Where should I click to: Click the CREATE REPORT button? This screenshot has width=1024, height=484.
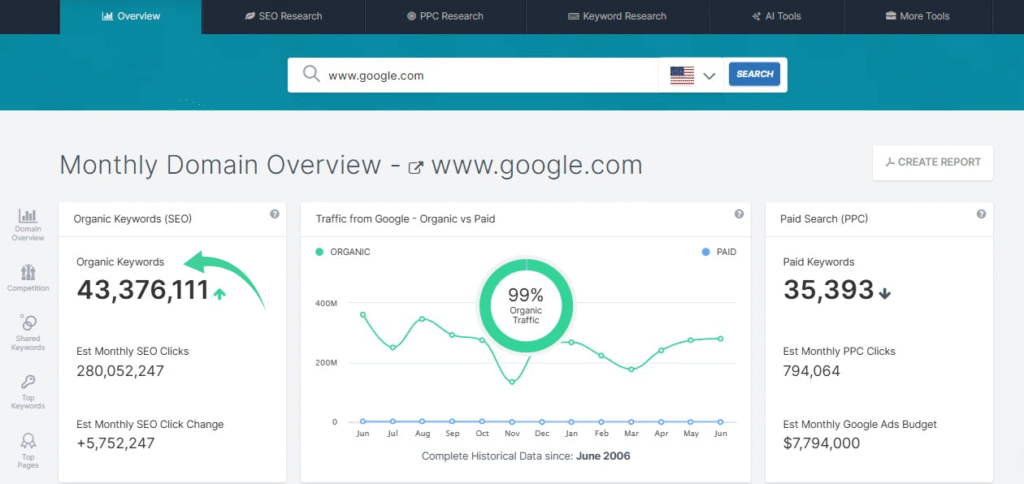[932, 162]
